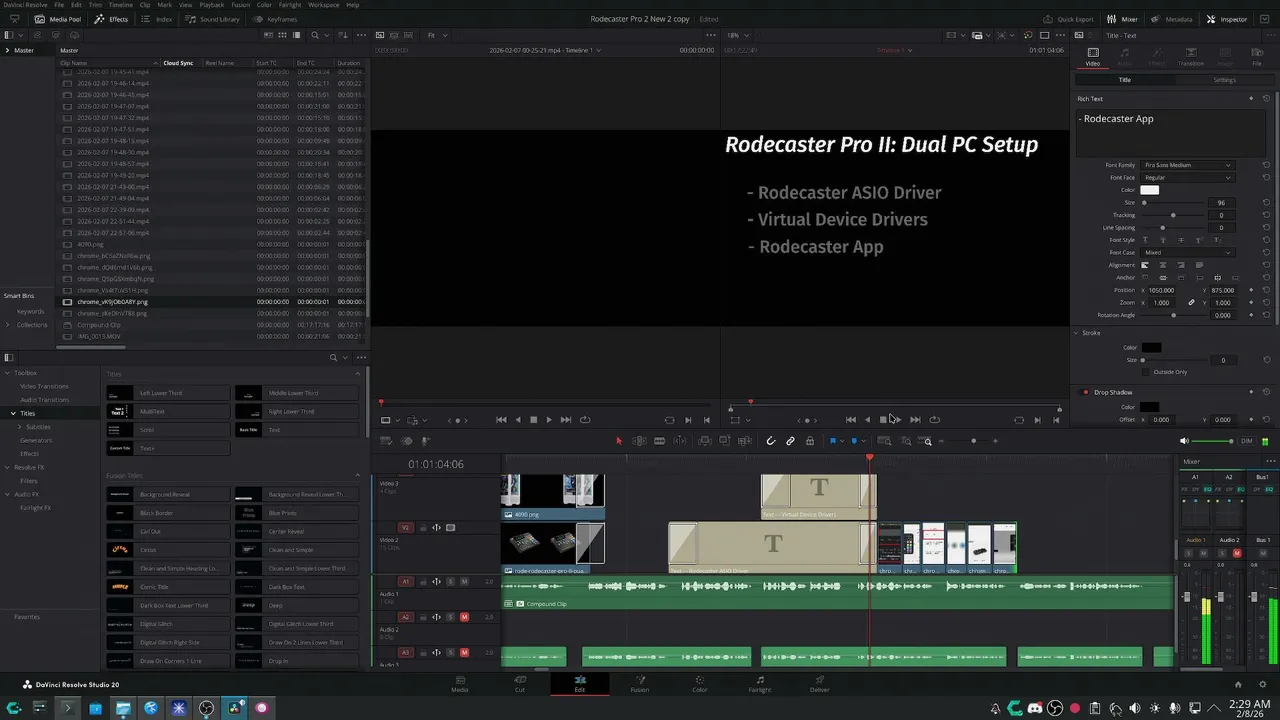Stop playback in the timeline viewer

[x=883, y=420]
